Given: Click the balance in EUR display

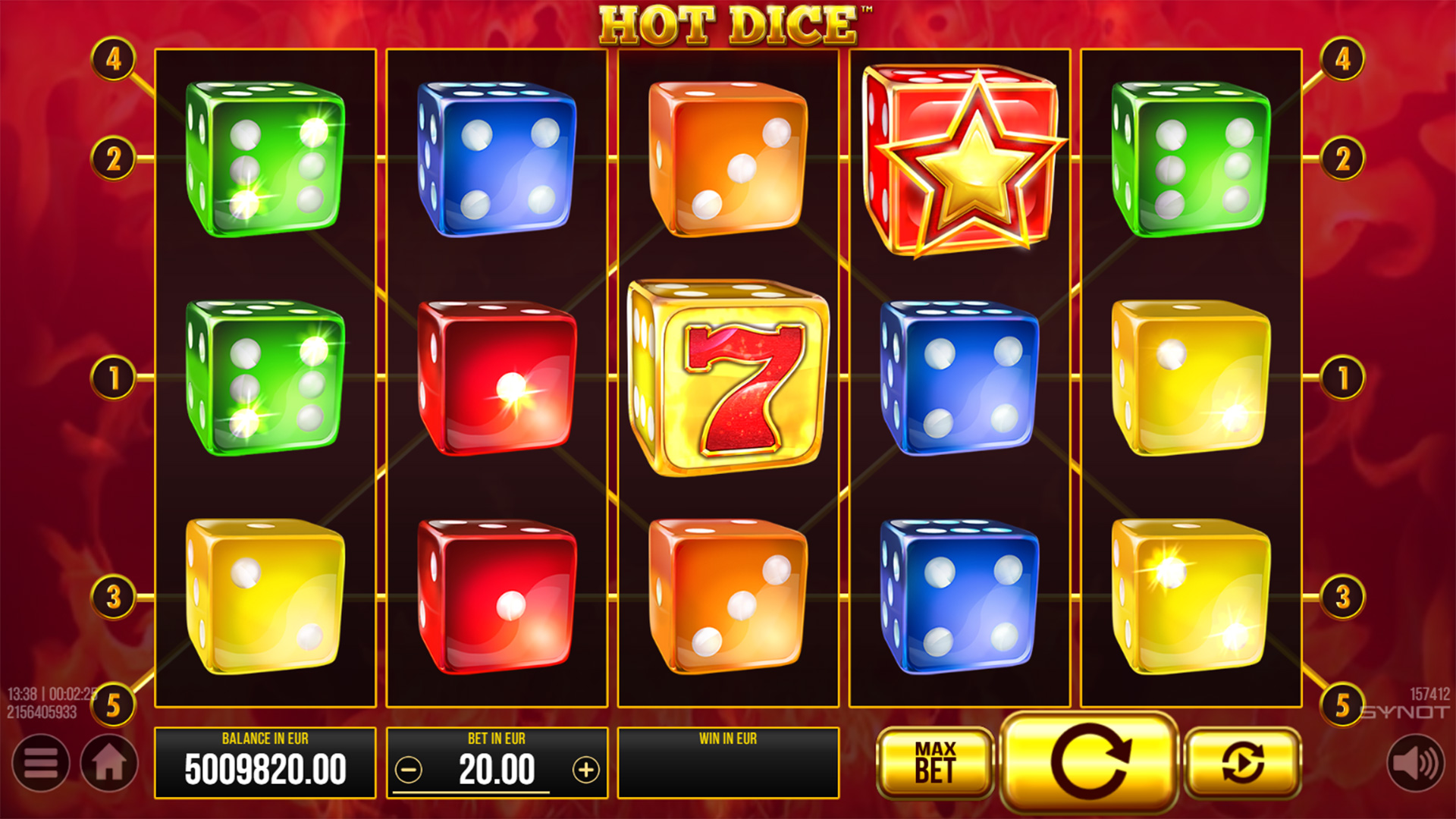Looking at the screenshot, I should point(265,762).
